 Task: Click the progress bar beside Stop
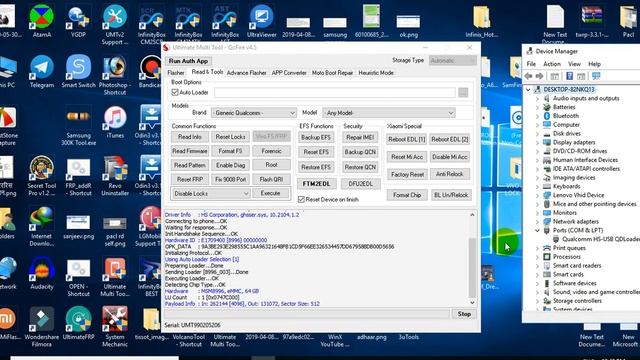pyautogui.click(x=307, y=314)
